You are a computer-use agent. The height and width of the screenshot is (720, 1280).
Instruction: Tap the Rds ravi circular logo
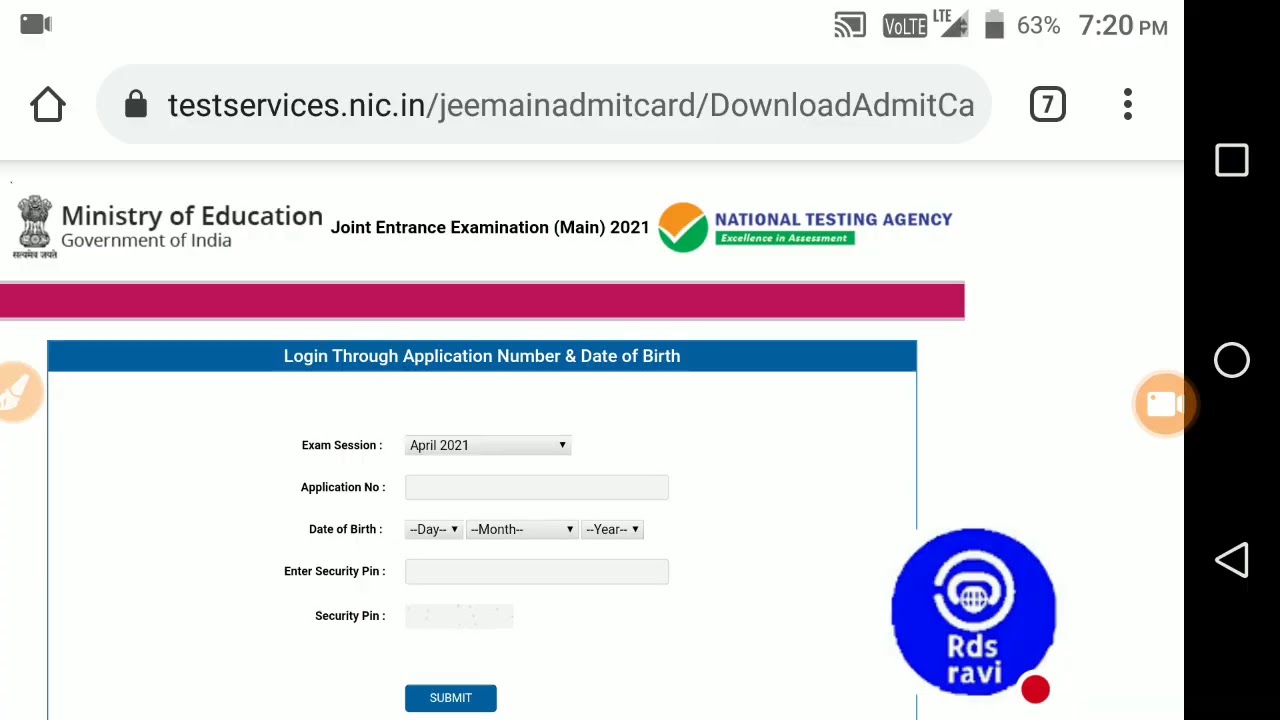pos(973,611)
